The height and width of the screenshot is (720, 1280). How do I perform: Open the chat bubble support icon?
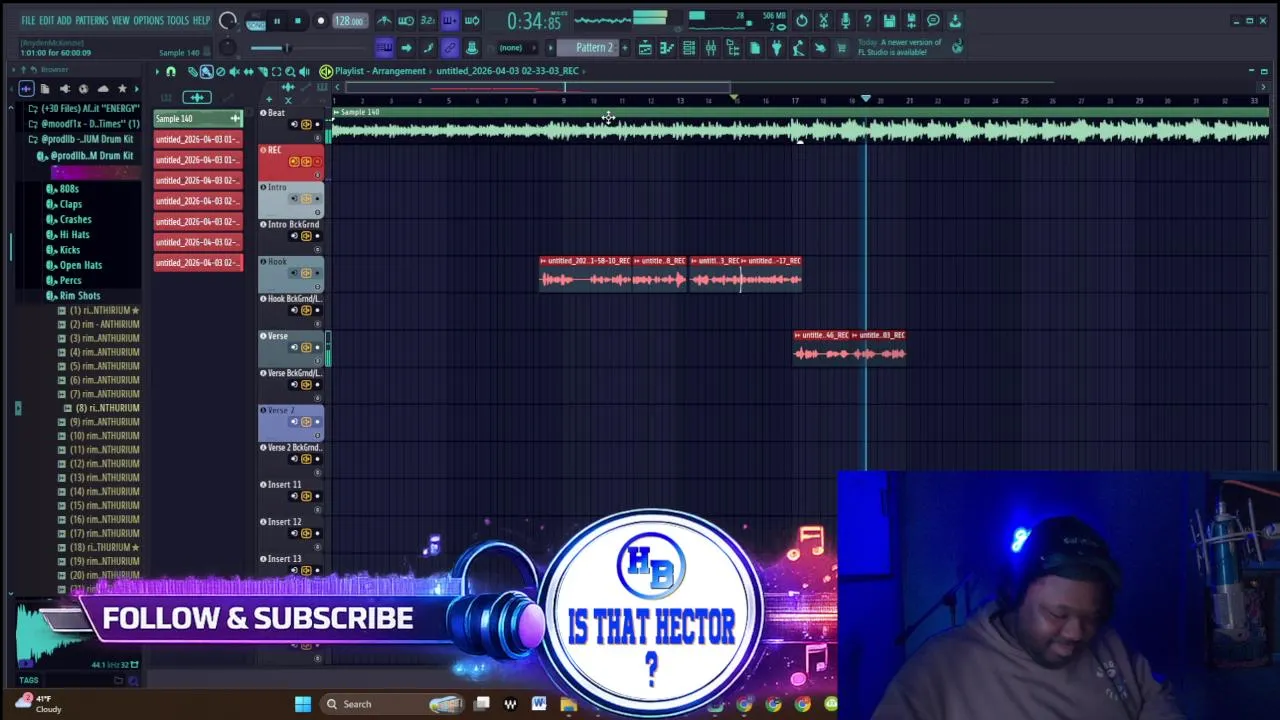[933, 21]
